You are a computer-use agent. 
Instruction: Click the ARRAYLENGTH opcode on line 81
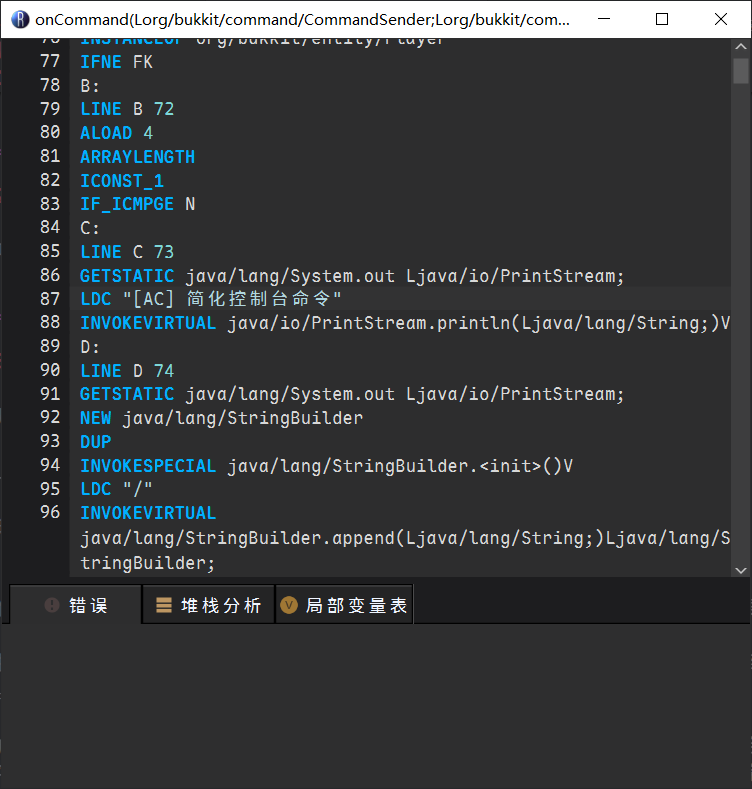[x=137, y=157]
